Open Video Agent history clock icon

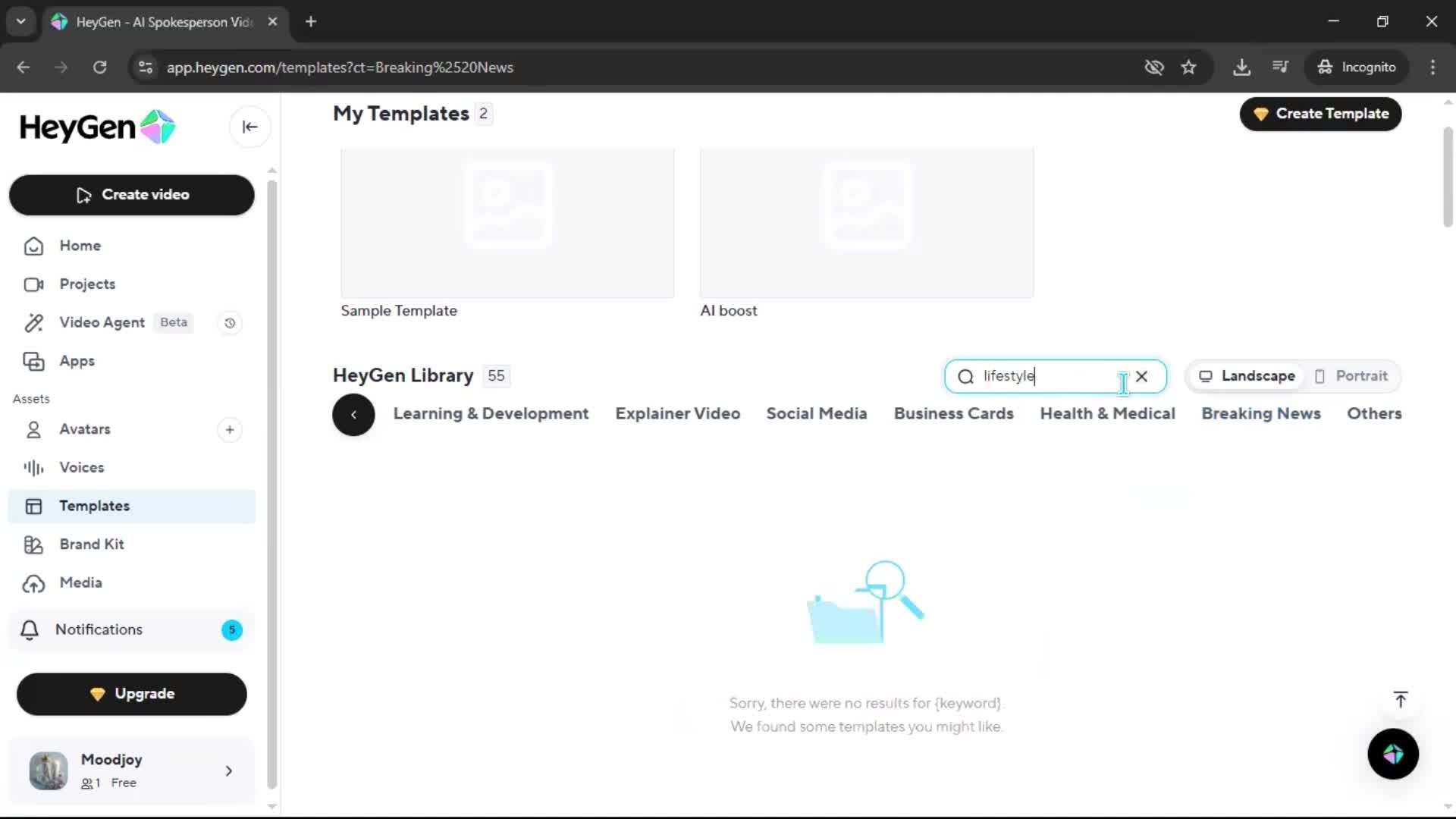[x=230, y=323]
